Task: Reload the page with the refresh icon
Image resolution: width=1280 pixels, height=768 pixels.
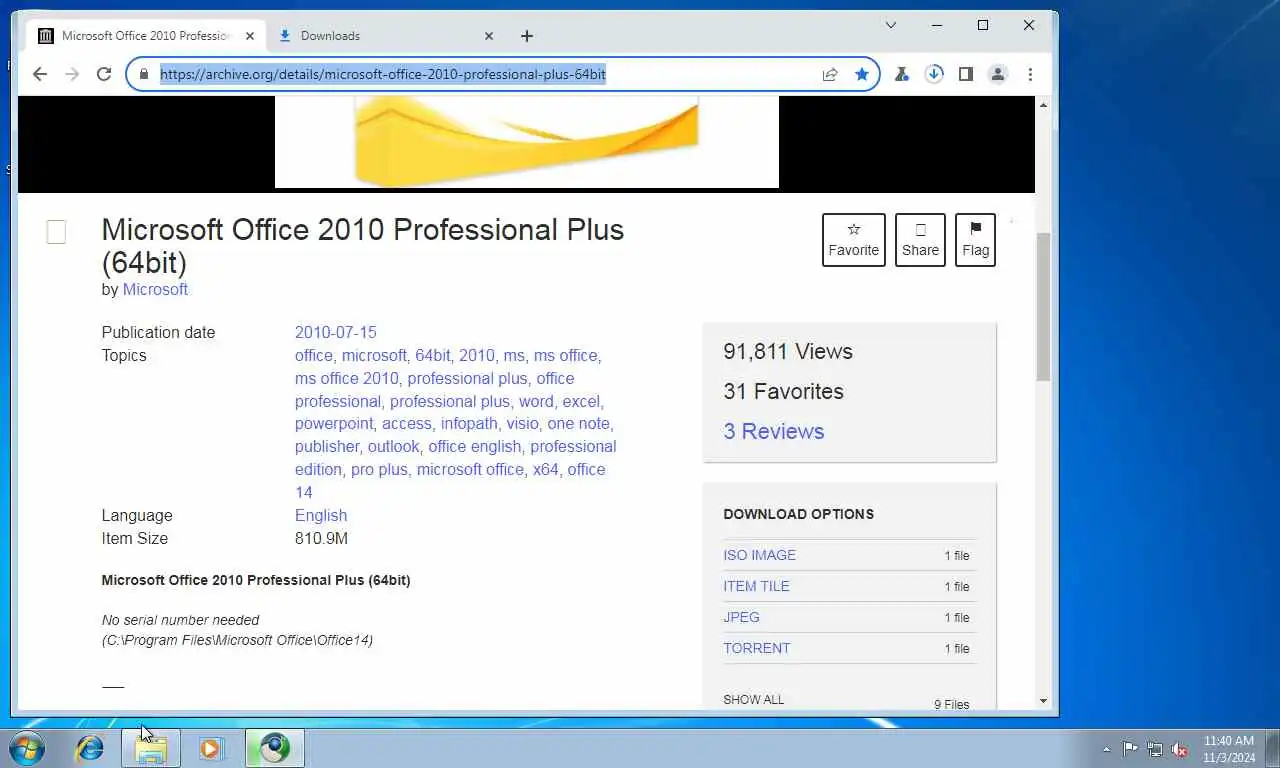Action: [x=104, y=74]
